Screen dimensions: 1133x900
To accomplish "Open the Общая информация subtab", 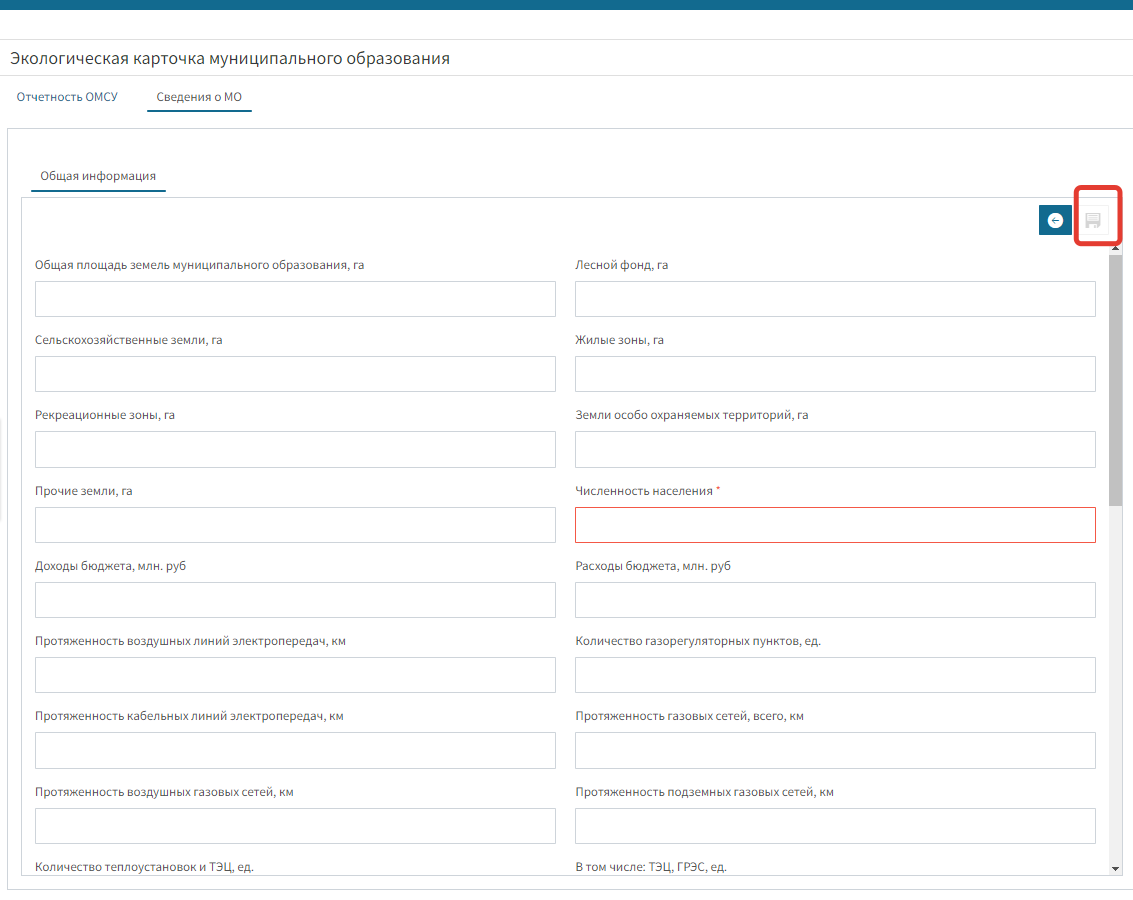I will tap(98, 176).
